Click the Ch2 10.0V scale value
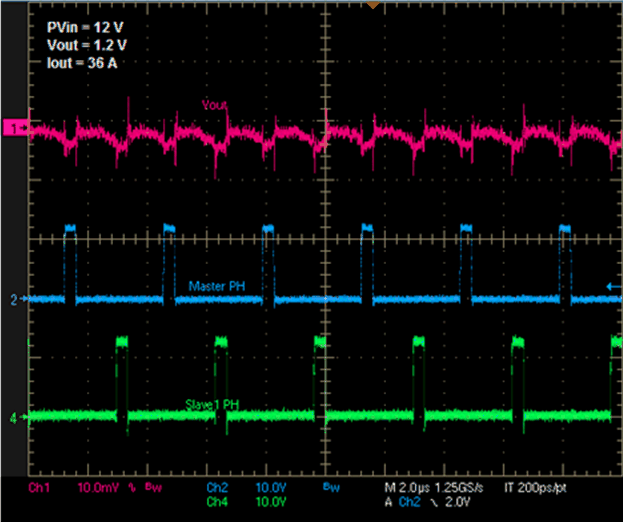The width and height of the screenshot is (623, 522). 271,487
